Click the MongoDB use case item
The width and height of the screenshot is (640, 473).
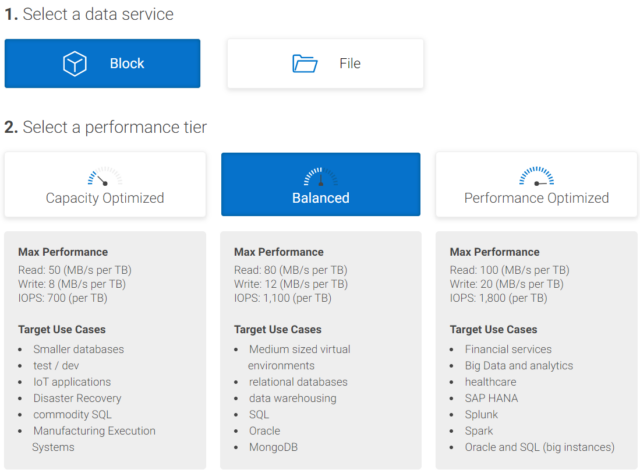click(x=275, y=446)
